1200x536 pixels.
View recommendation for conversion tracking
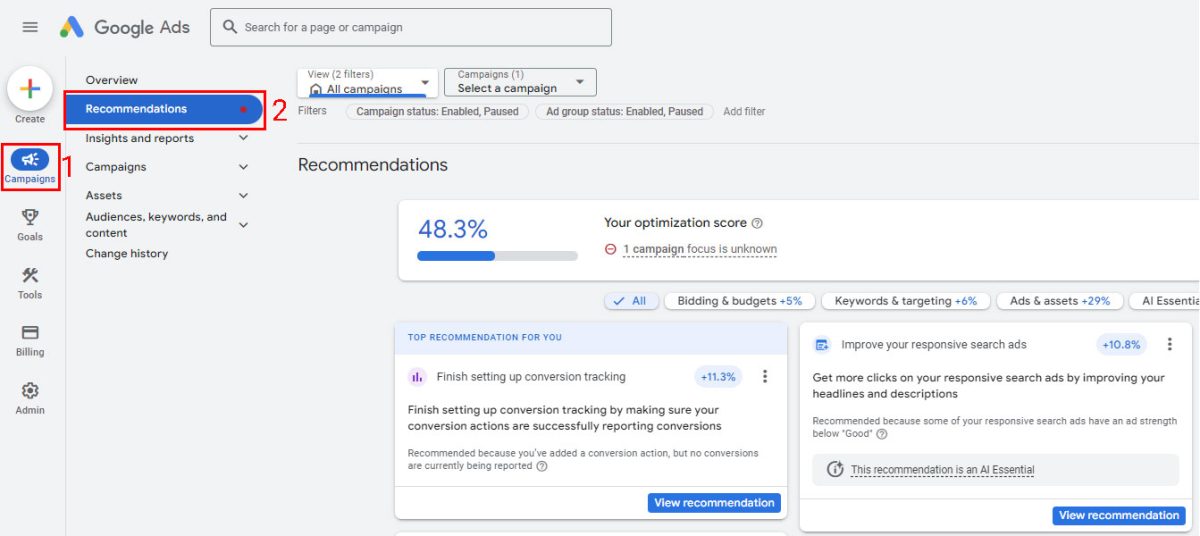[x=714, y=503]
